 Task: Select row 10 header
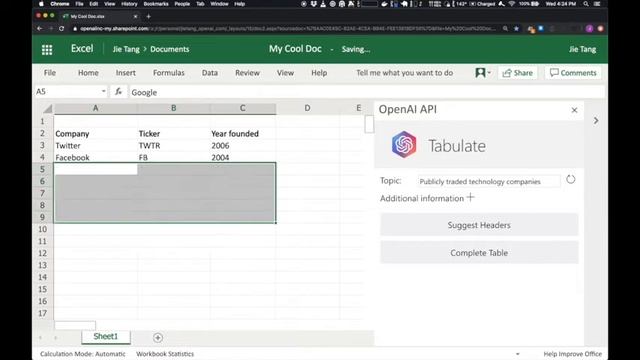(x=42, y=229)
